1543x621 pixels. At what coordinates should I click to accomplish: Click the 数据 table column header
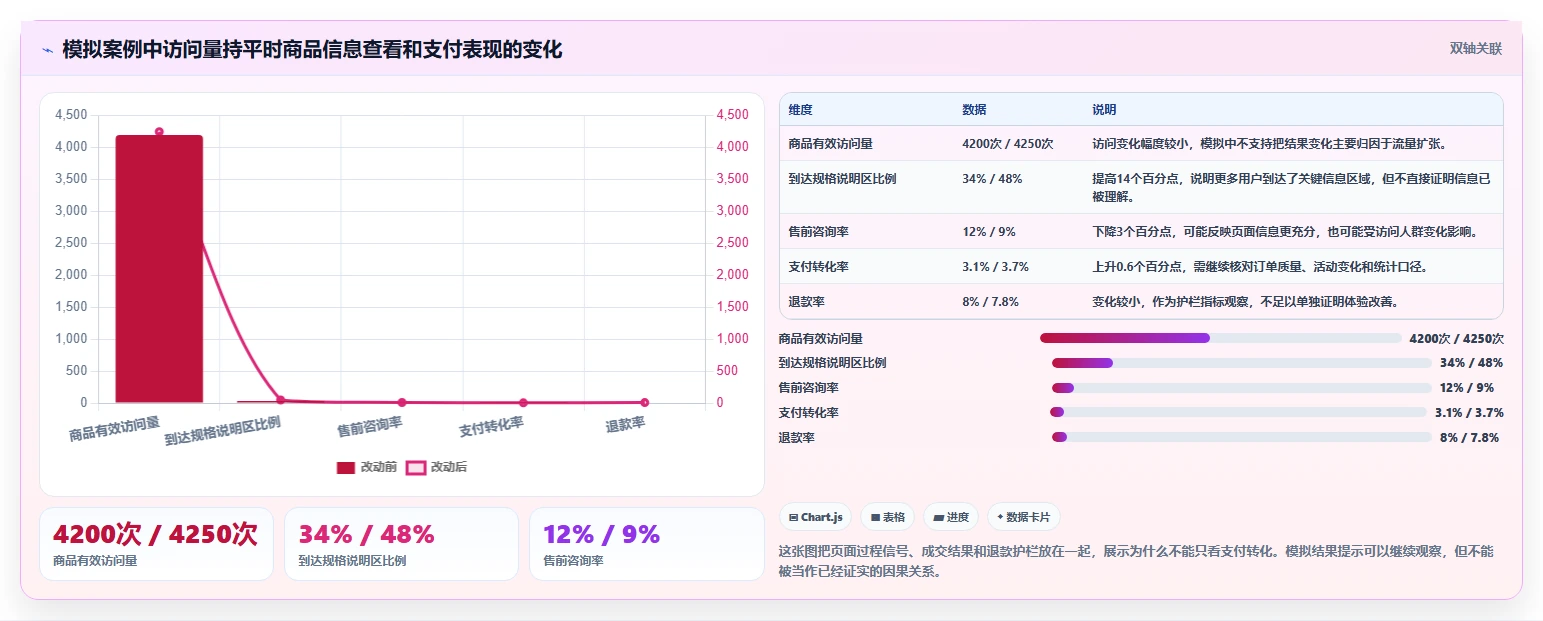(974, 110)
